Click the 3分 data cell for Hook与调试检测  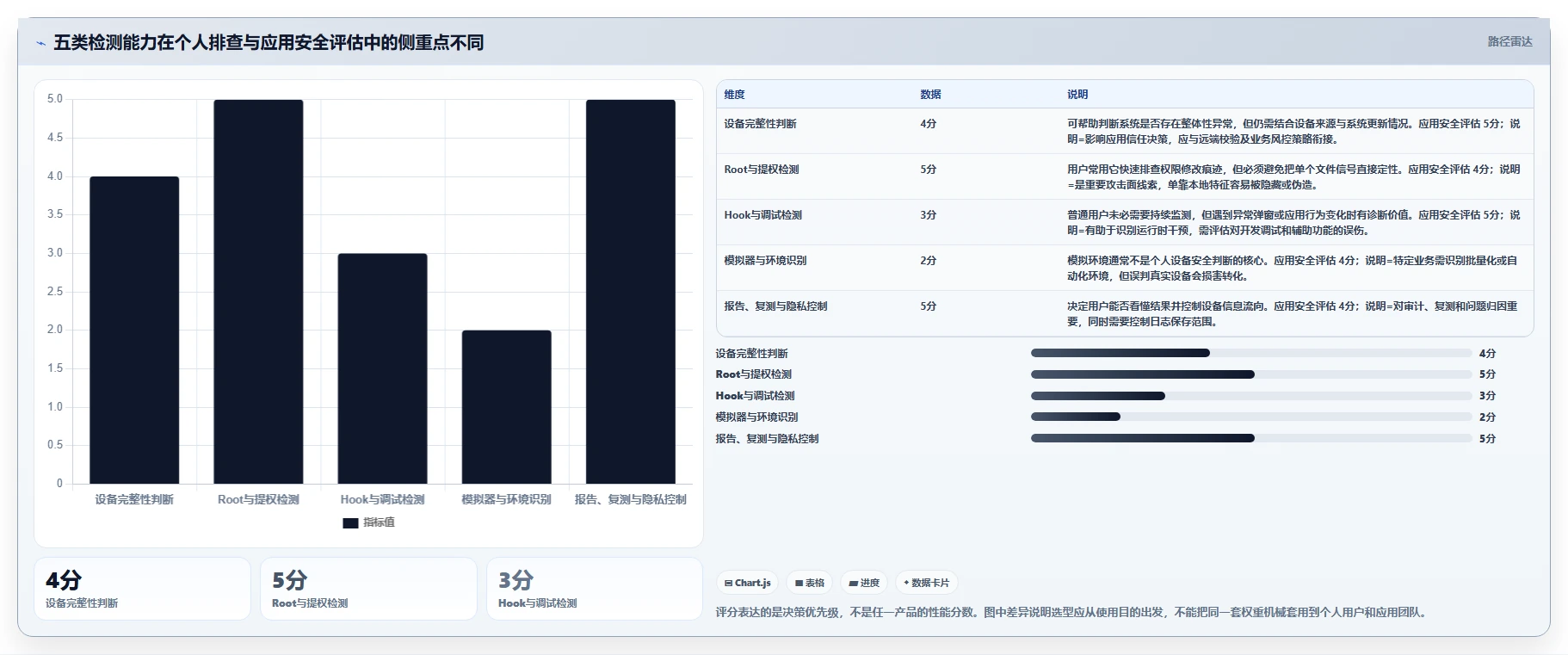pos(928,215)
